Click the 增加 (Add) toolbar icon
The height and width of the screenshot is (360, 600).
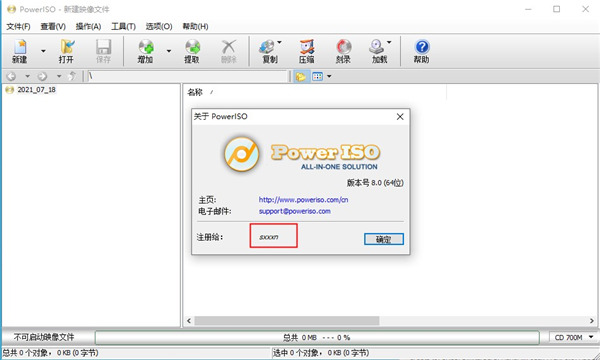(145, 51)
